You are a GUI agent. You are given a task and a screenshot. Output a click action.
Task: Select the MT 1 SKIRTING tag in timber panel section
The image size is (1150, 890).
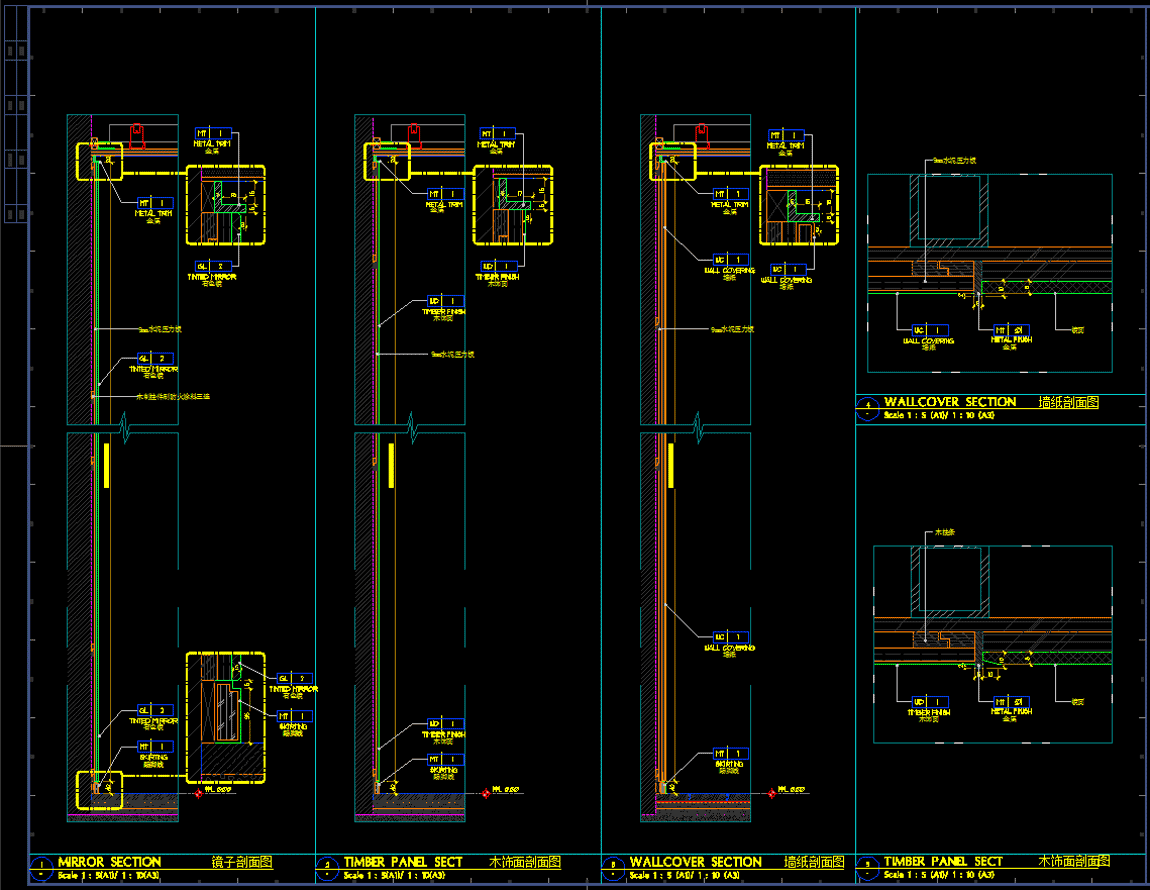pos(444,760)
